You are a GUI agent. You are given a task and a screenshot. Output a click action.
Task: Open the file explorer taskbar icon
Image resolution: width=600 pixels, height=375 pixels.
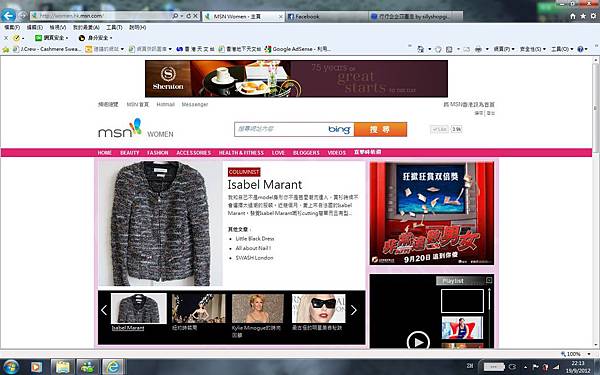point(62,367)
